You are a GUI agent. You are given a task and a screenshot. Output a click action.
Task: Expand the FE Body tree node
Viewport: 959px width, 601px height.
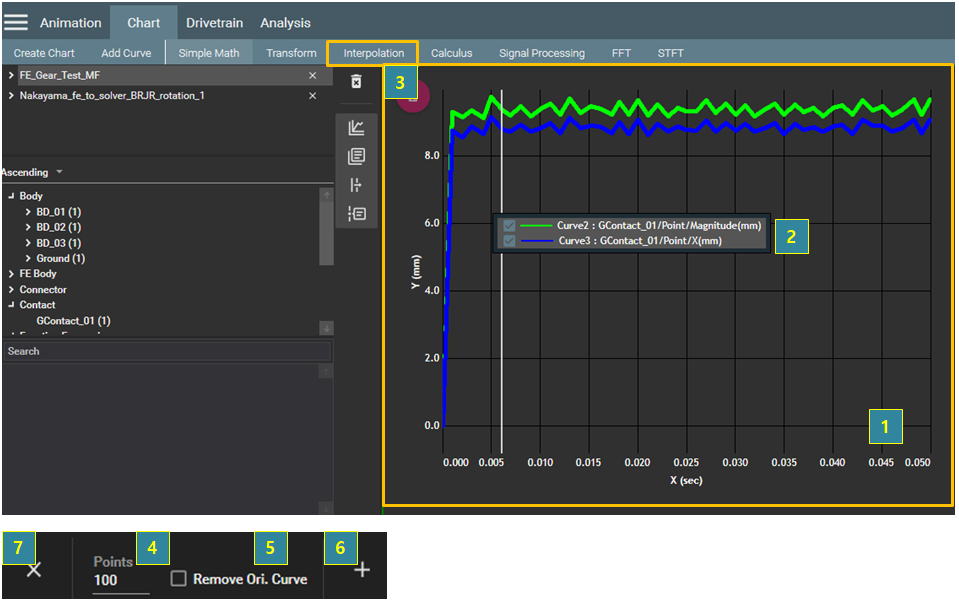pyautogui.click(x=11, y=274)
